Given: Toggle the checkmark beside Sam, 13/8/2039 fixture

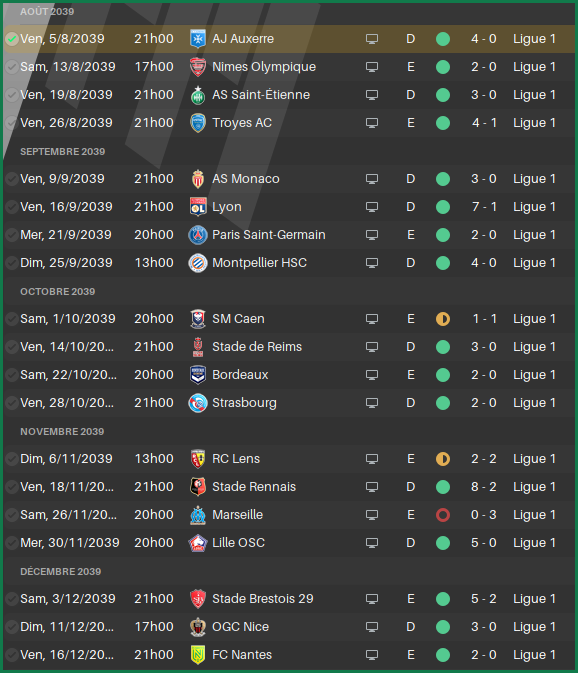Looking at the screenshot, I should click(12, 67).
